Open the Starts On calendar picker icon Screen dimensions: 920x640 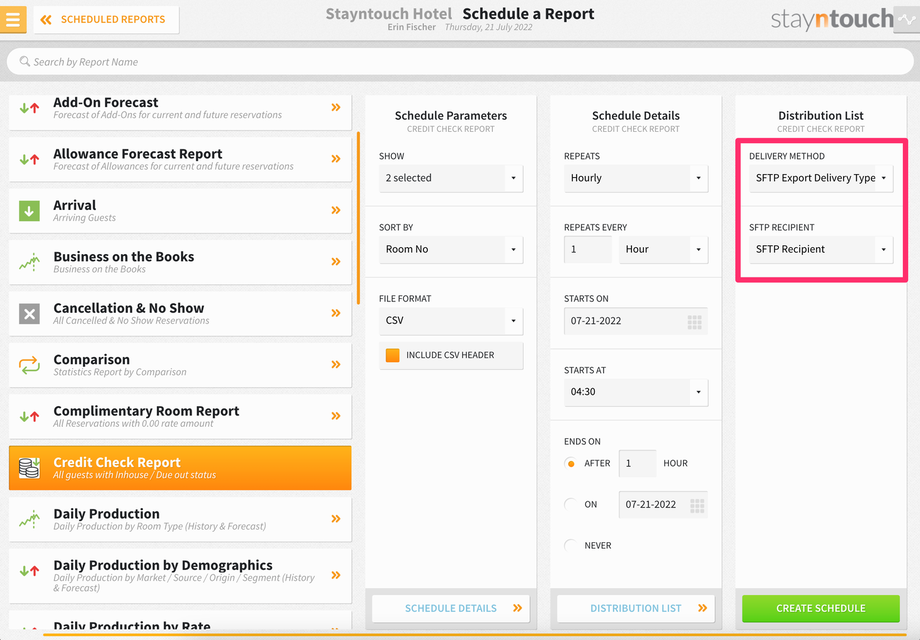(695, 321)
